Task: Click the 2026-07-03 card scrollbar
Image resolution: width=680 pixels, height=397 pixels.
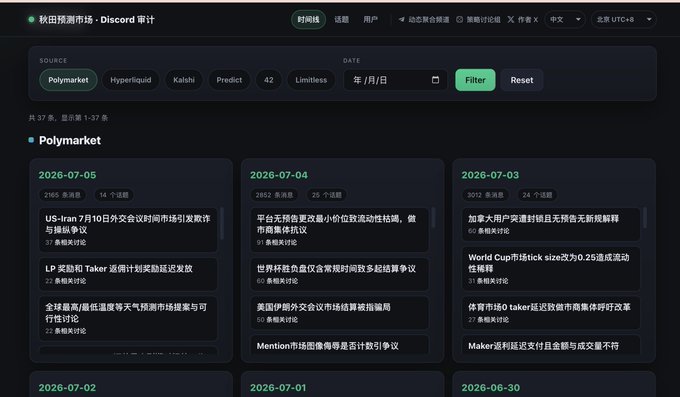Action: point(645,217)
